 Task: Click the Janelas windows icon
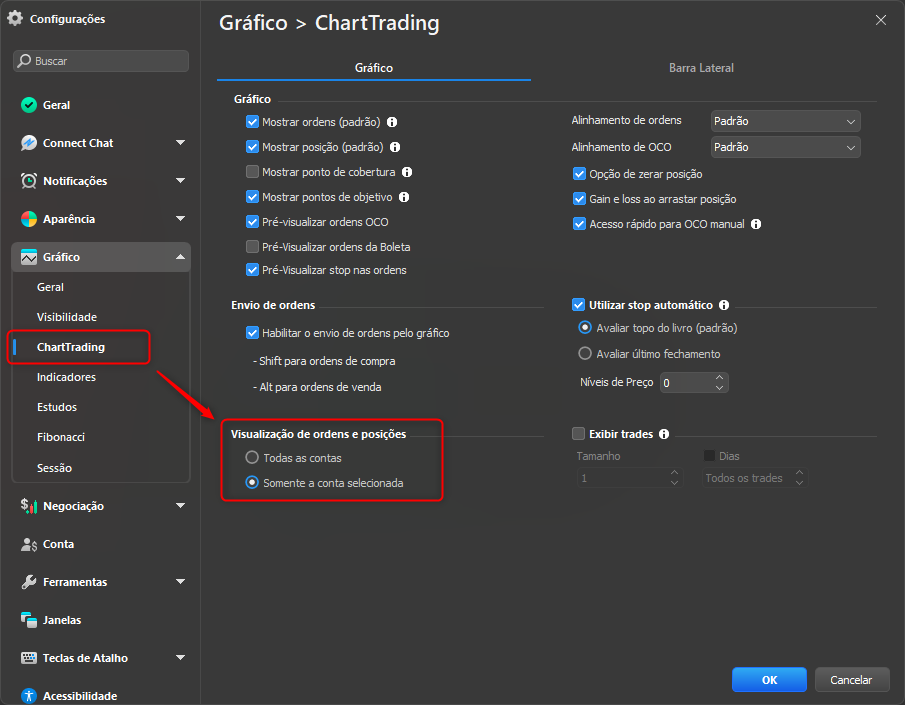(x=29, y=620)
